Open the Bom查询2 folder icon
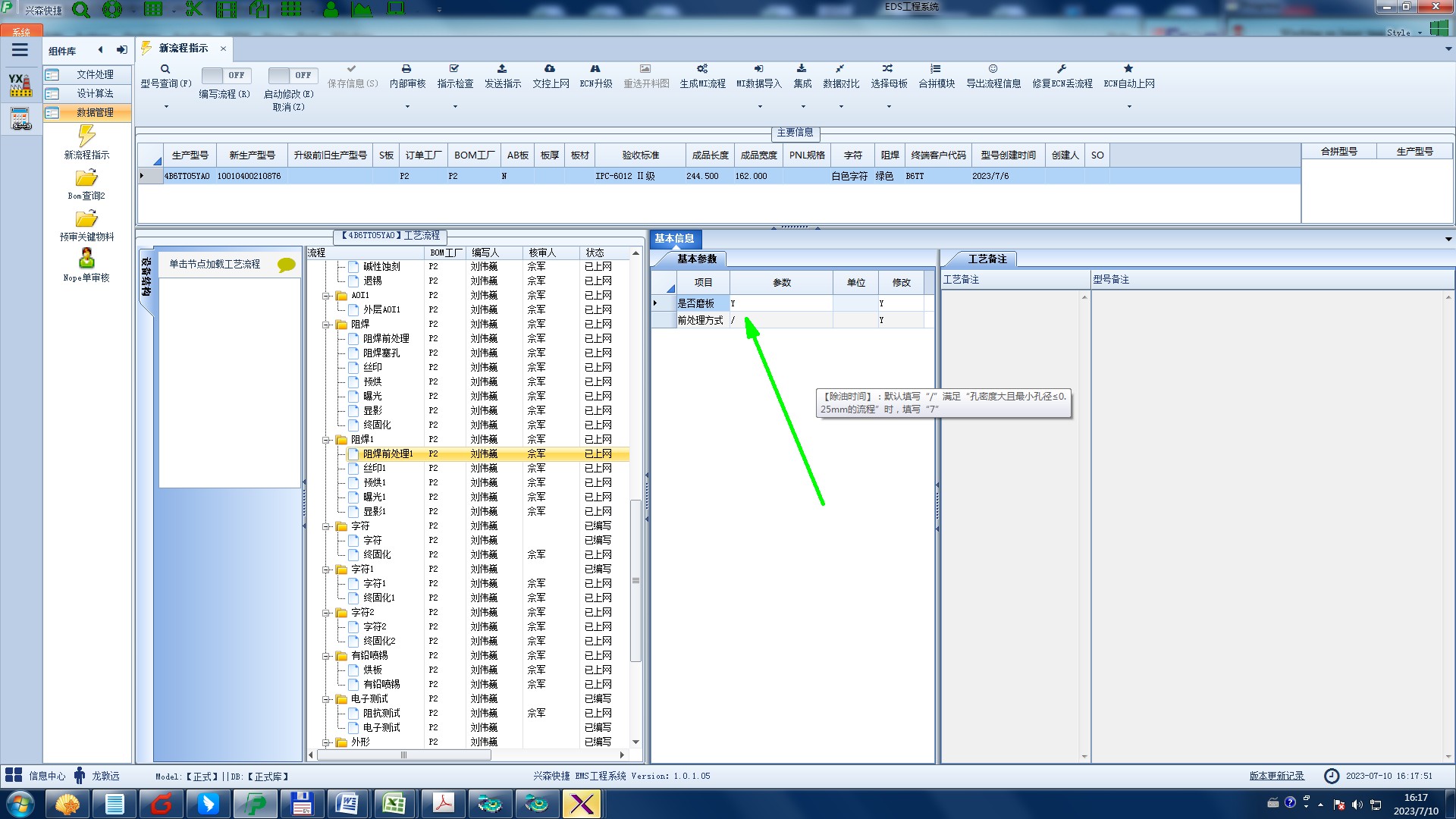 tap(86, 178)
